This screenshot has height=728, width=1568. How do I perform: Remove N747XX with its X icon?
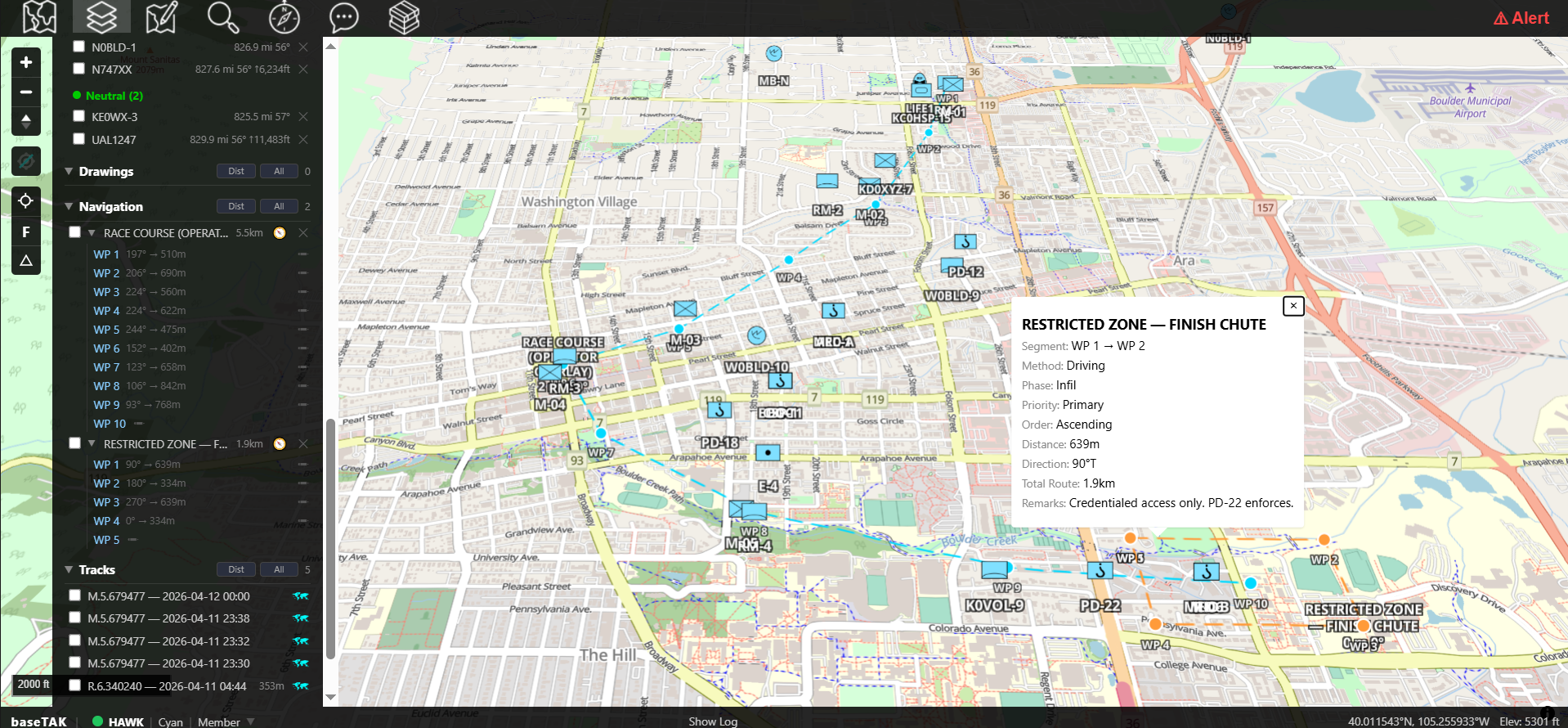303,70
